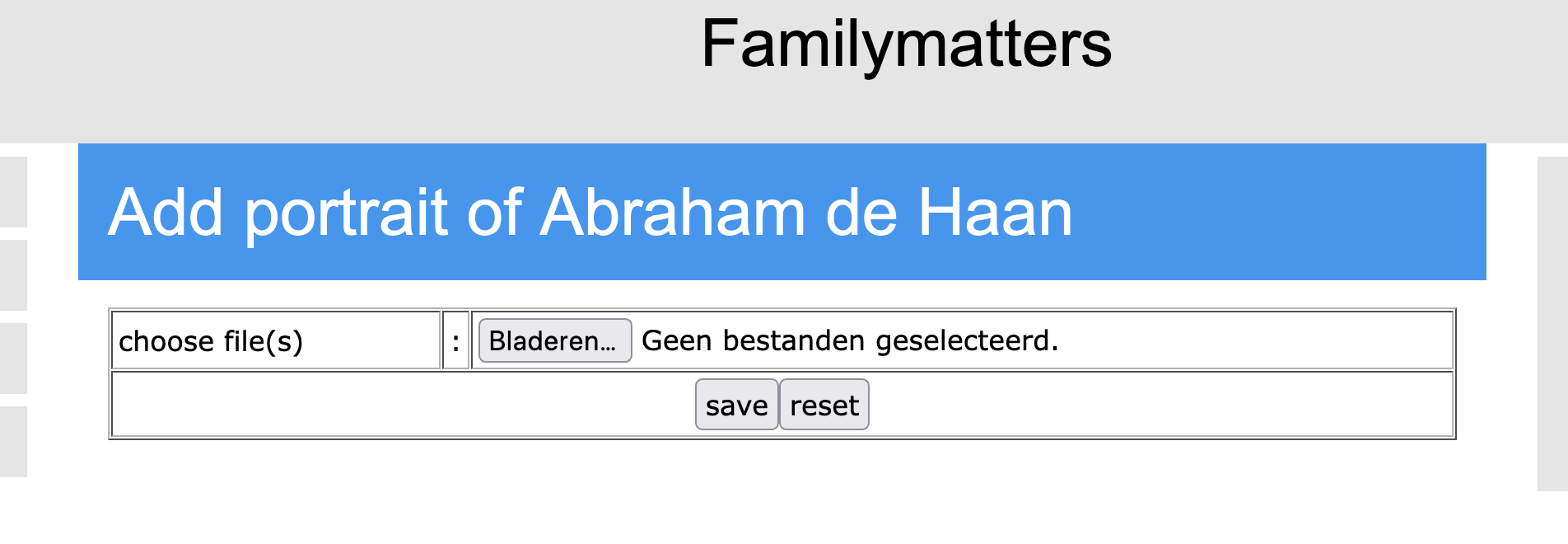Select the third gray block in left sidebar

click(x=13, y=359)
